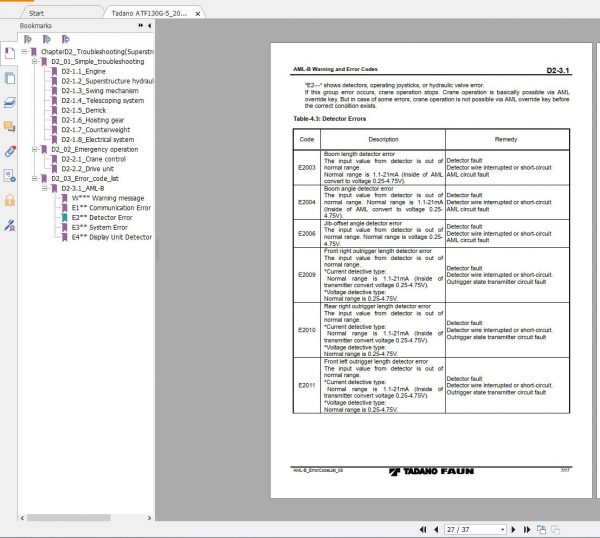Go to the previous page arrow
The image size is (600, 538).
point(435,527)
